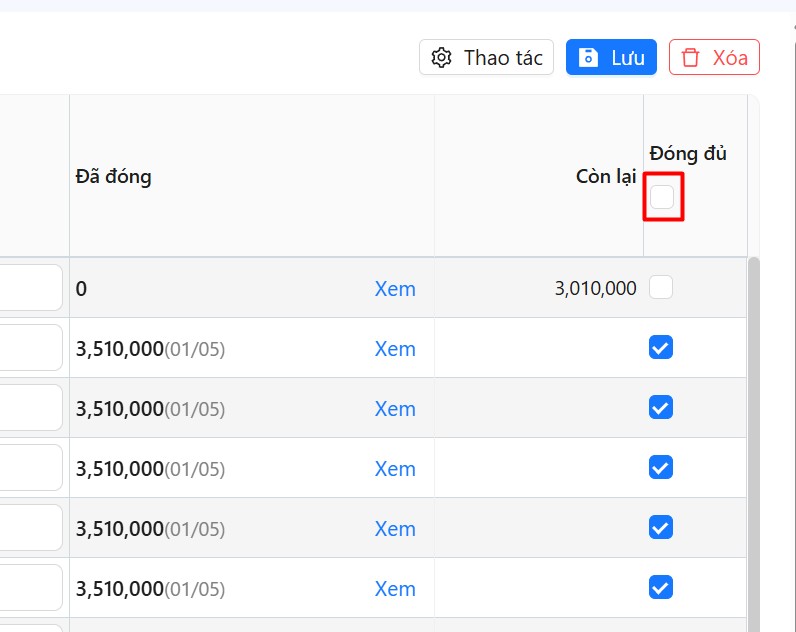This screenshot has height=632, width=796.
Task: Click the Xem link in the fourth row
Action: [395, 469]
